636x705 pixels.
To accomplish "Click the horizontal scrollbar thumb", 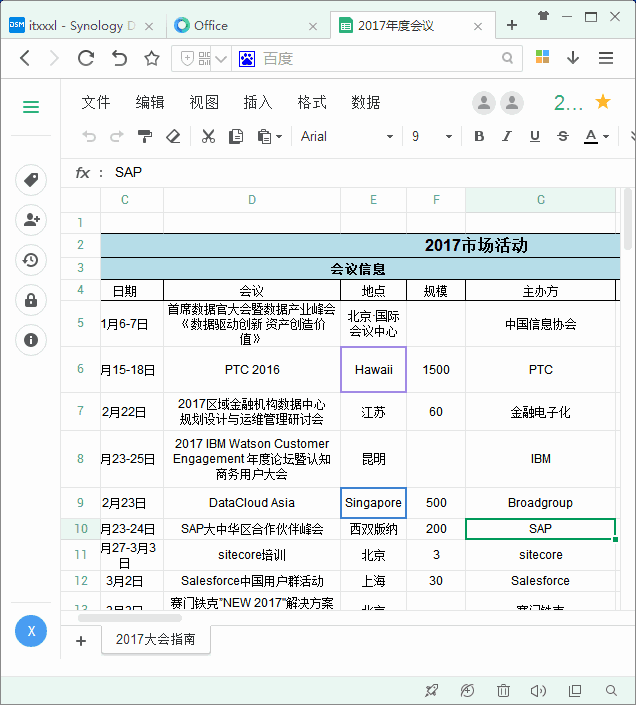I will point(130,618).
